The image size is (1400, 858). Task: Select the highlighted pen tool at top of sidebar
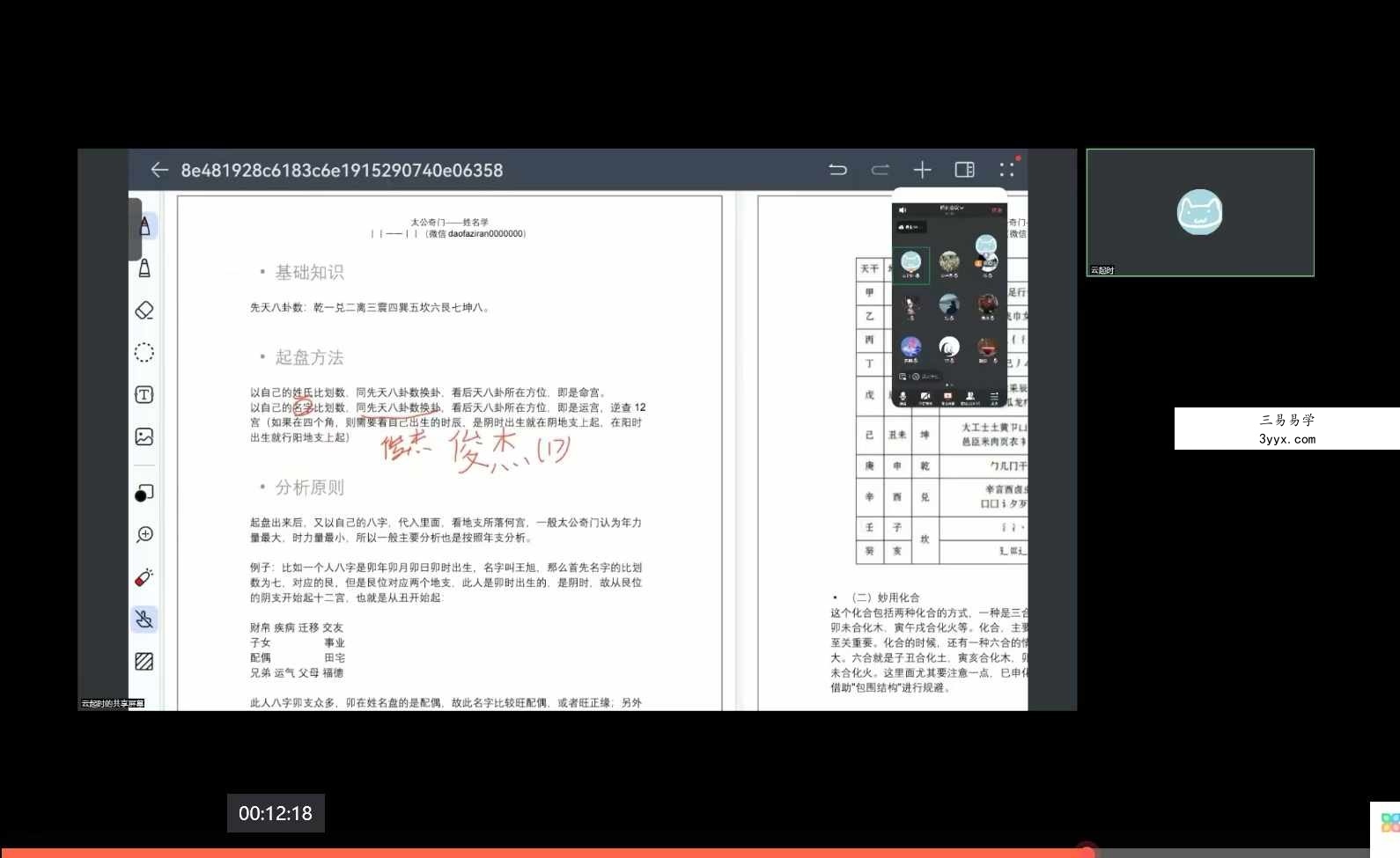pyautogui.click(x=144, y=226)
